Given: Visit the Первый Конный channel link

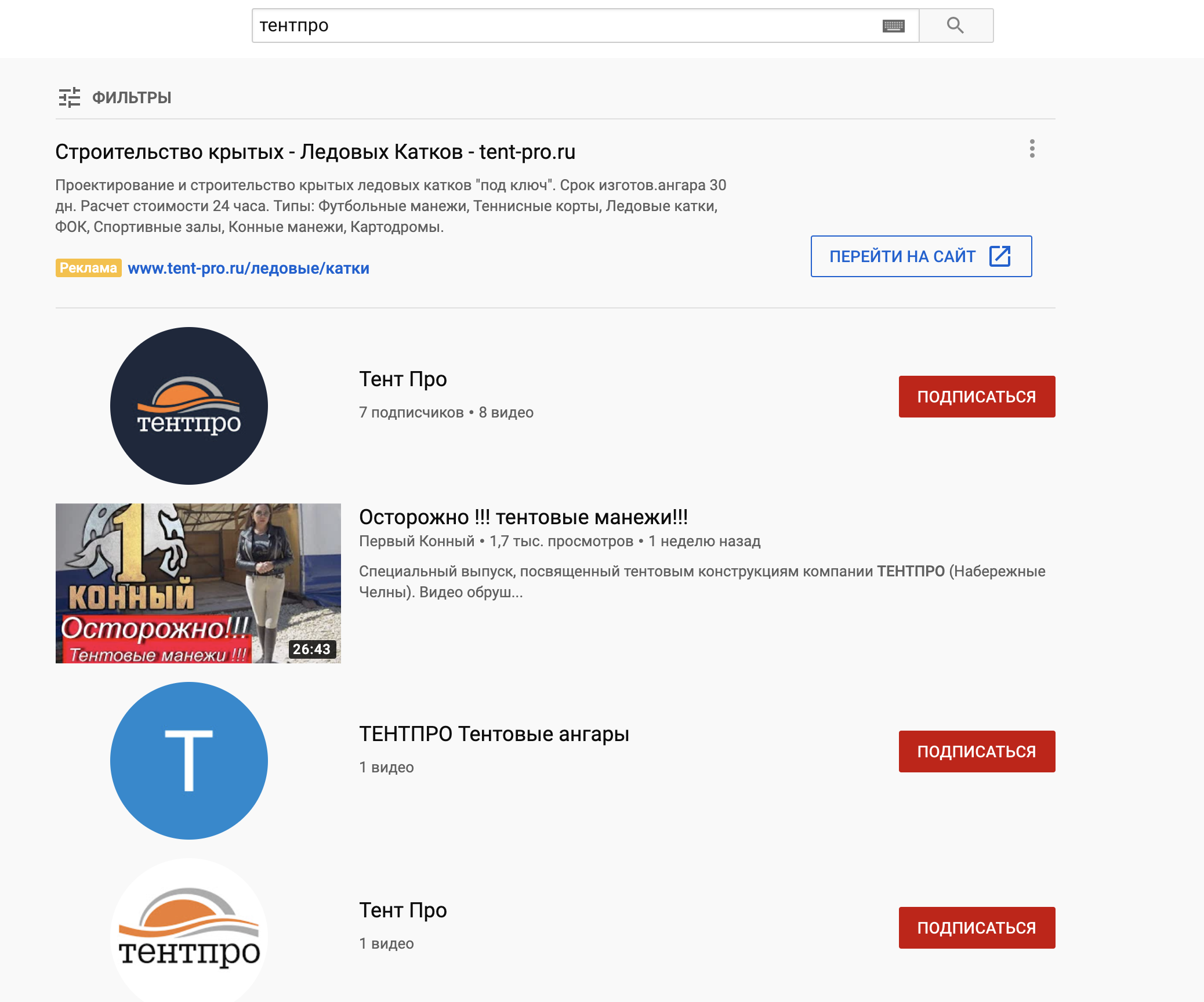Looking at the screenshot, I should [x=416, y=541].
